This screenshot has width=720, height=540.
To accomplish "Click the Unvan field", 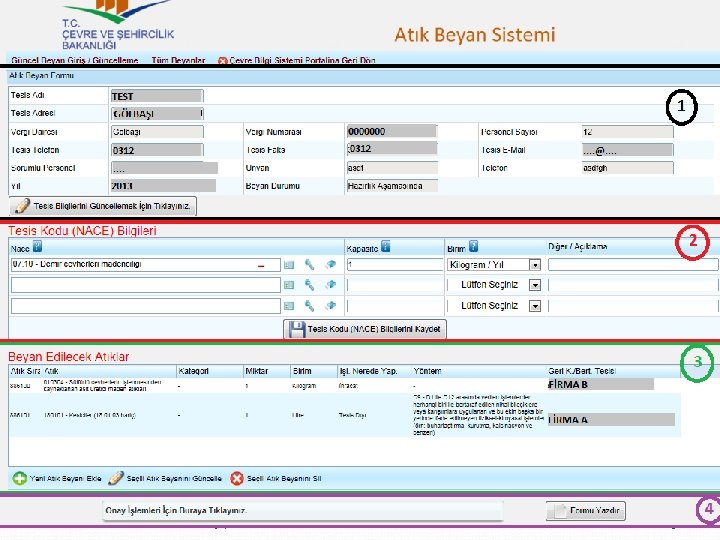I will pyautogui.click(x=392, y=168).
